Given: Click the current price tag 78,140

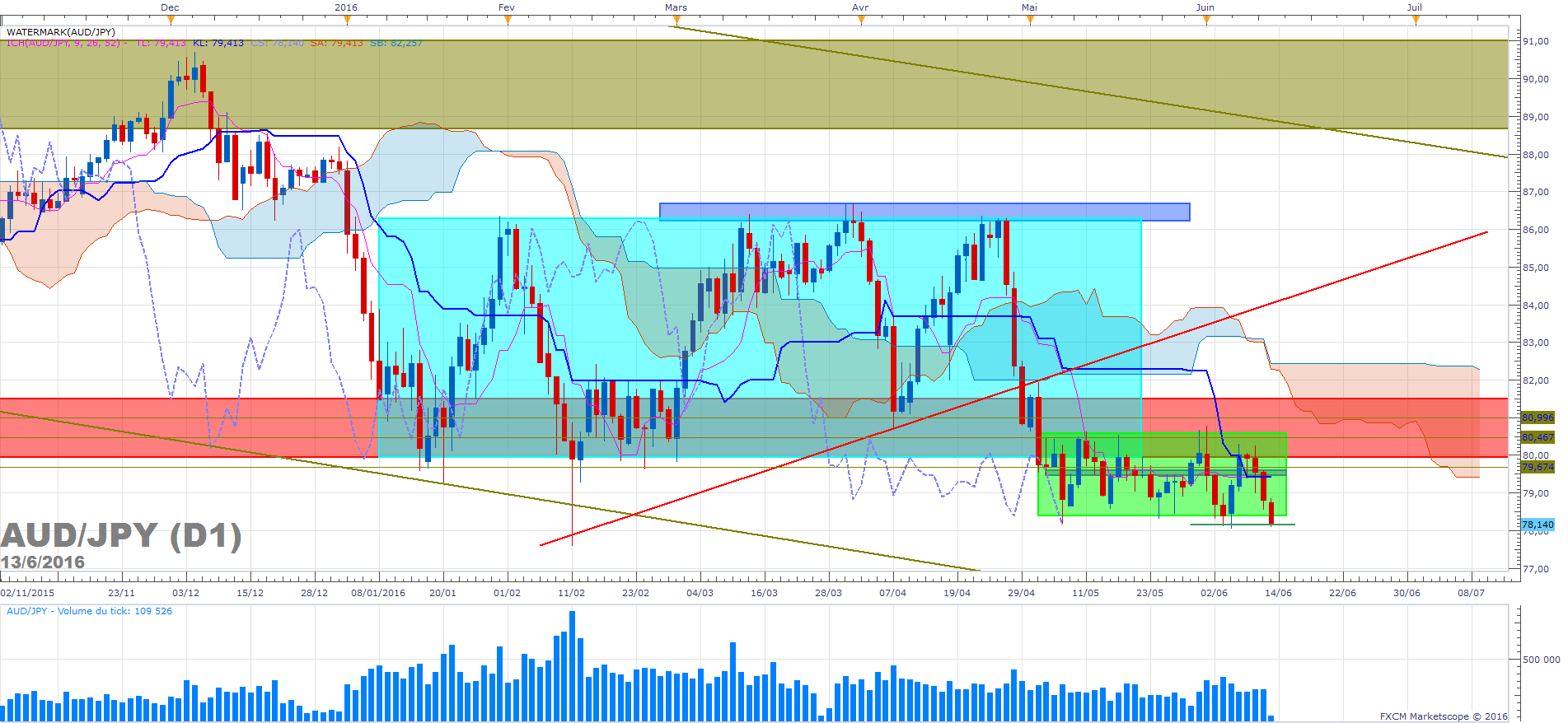Looking at the screenshot, I should (x=1538, y=525).
